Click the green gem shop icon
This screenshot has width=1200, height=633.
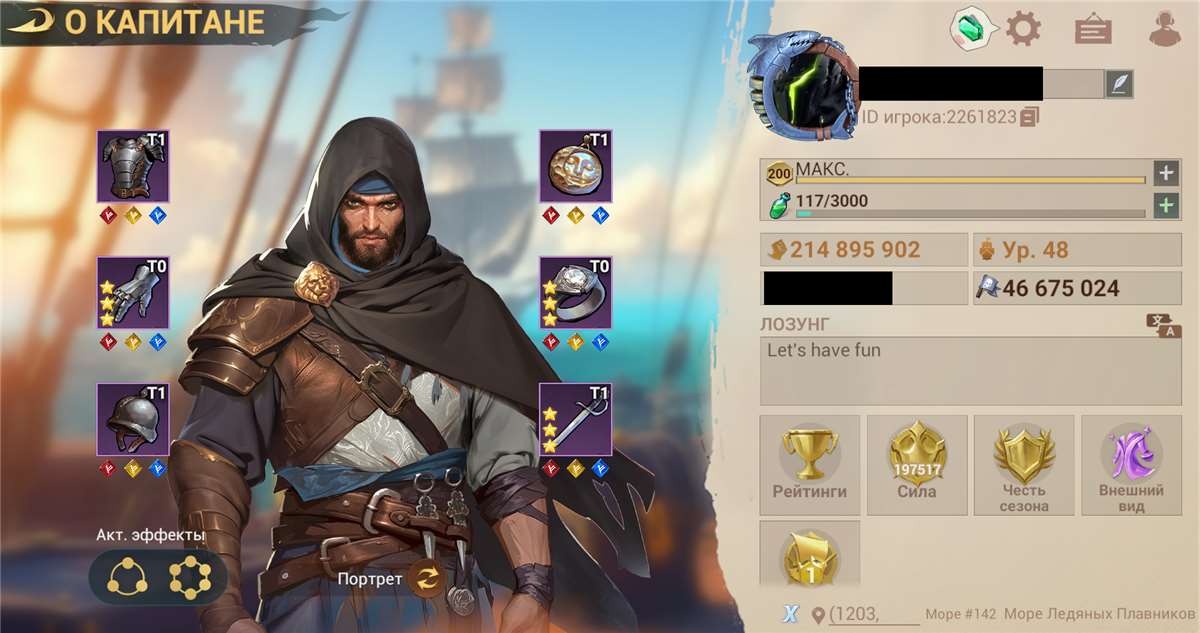pyautogui.click(x=972, y=29)
